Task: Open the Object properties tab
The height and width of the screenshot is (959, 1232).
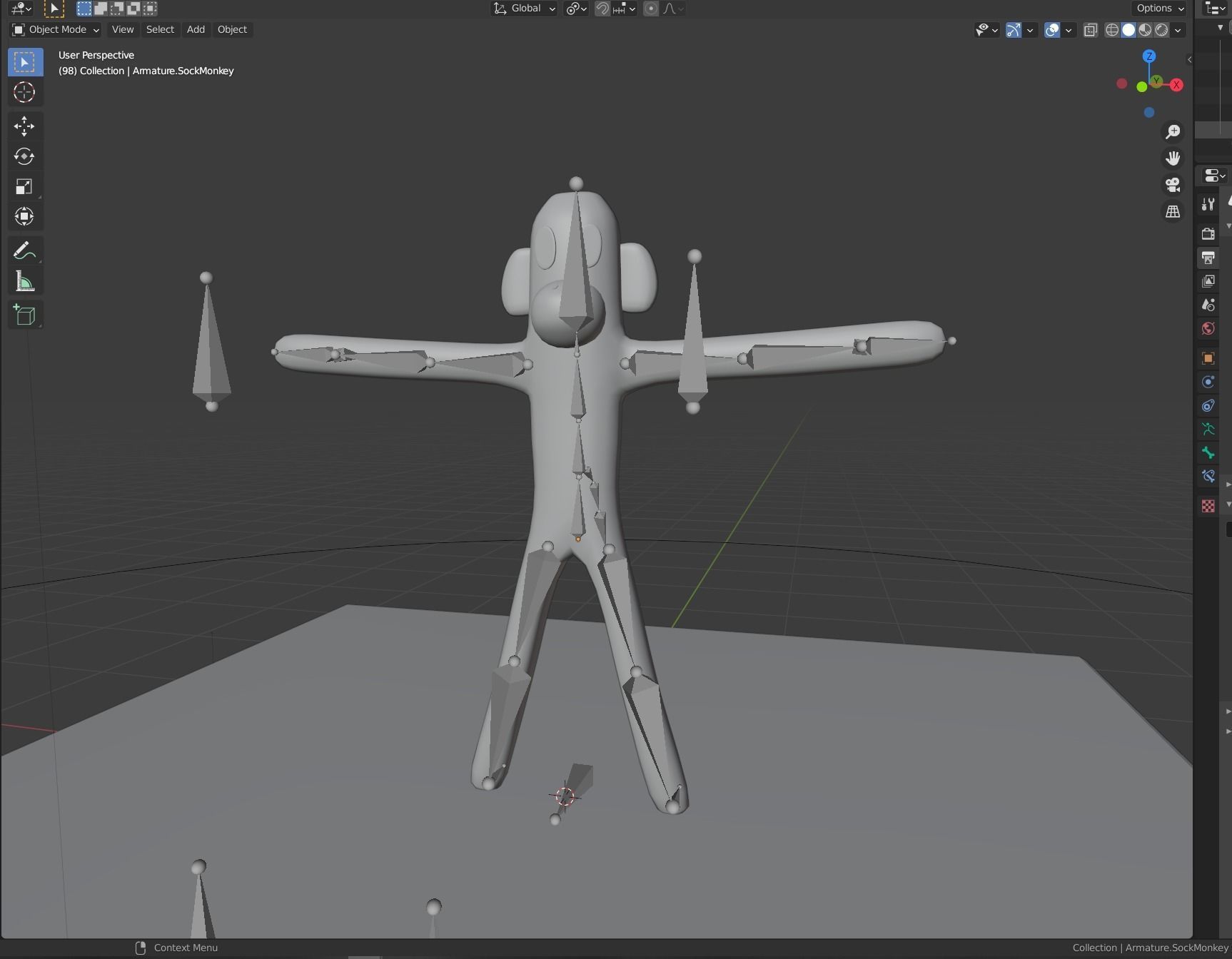Action: [1208, 358]
